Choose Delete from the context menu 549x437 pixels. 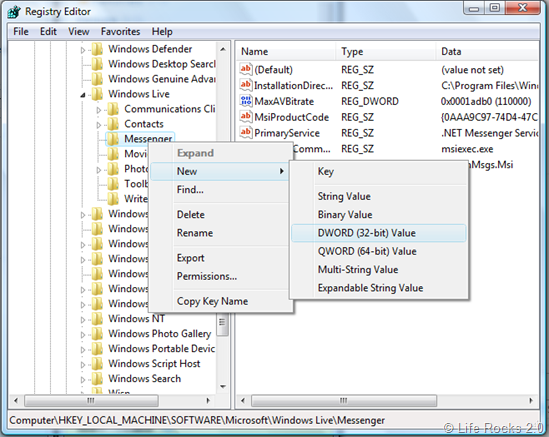[x=220, y=215]
